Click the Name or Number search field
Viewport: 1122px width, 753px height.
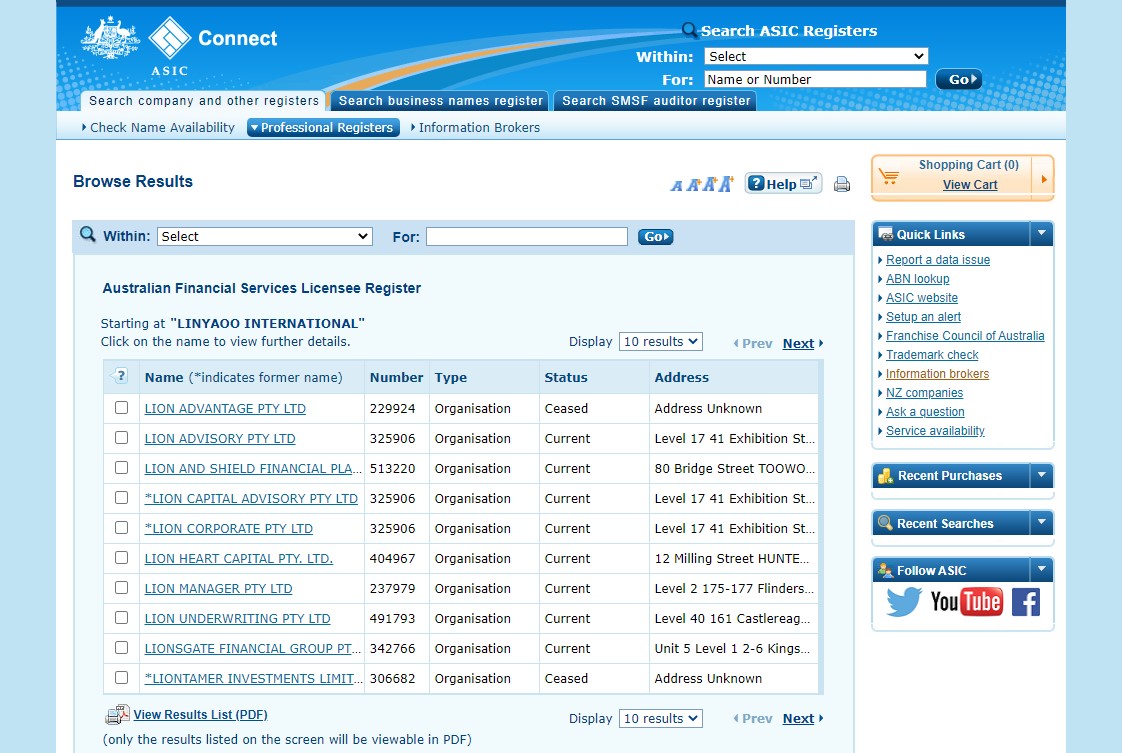click(x=815, y=80)
